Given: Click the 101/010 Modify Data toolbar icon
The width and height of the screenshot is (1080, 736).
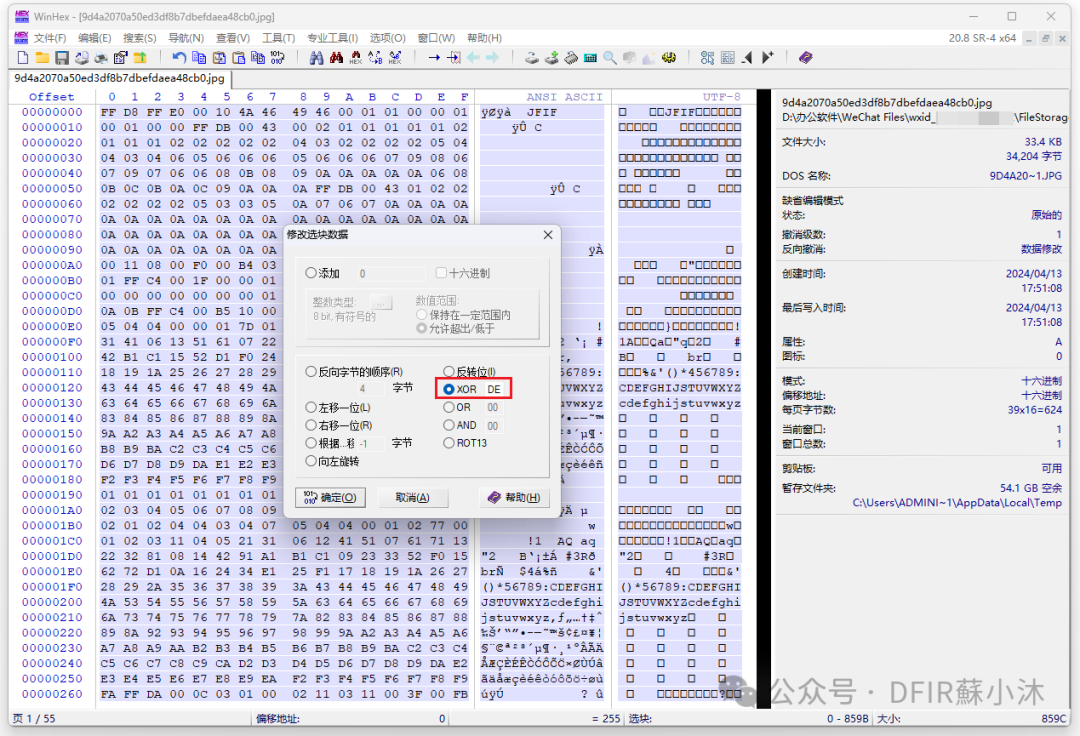Looking at the screenshot, I should tap(278, 58).
